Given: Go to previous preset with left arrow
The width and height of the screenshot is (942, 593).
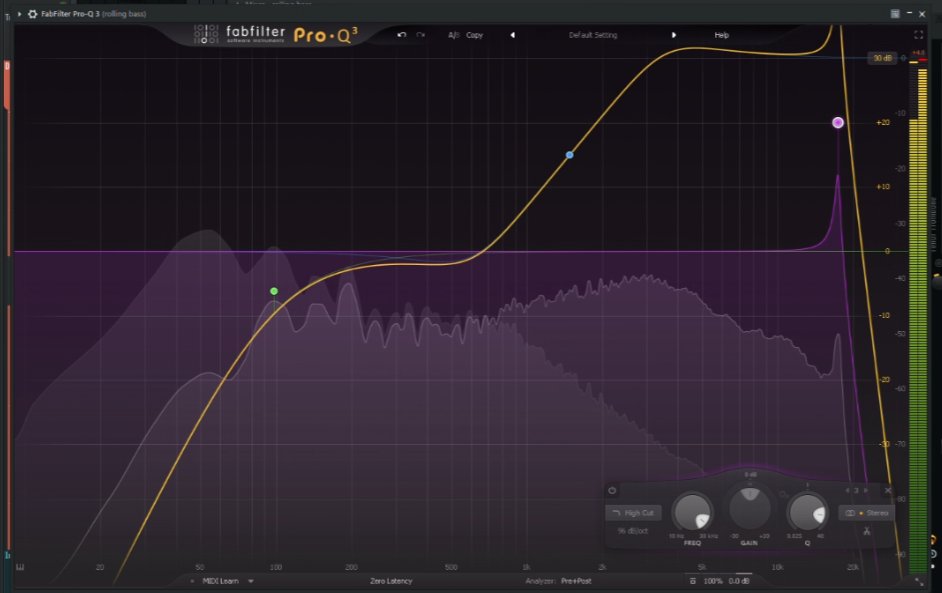Looking at the screenshot, I should tap(512, 35).
